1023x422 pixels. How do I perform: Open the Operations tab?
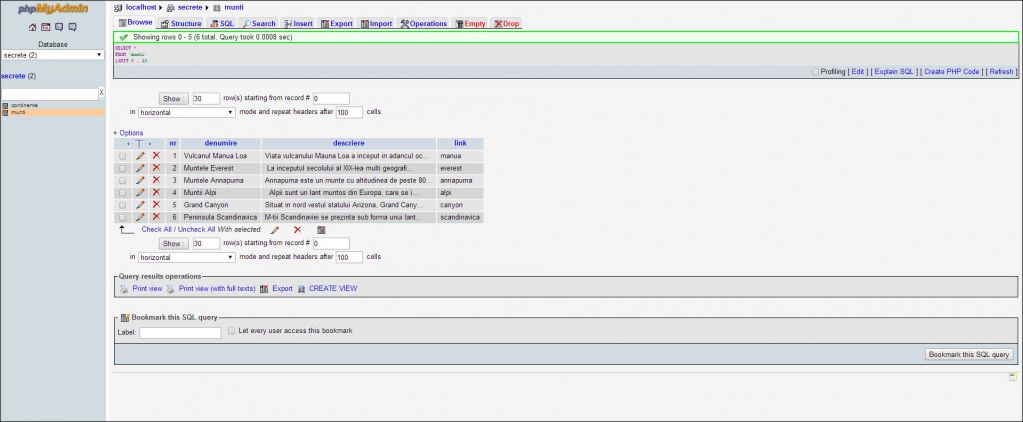click(423, 23)
